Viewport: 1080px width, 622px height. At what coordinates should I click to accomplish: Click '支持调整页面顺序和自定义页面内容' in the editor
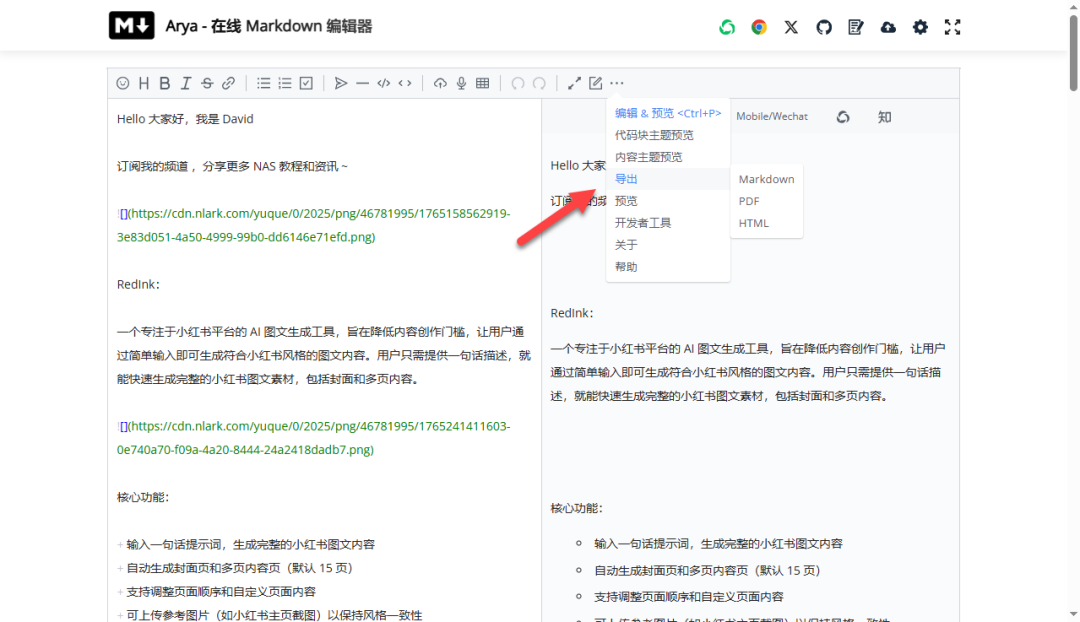221,592
